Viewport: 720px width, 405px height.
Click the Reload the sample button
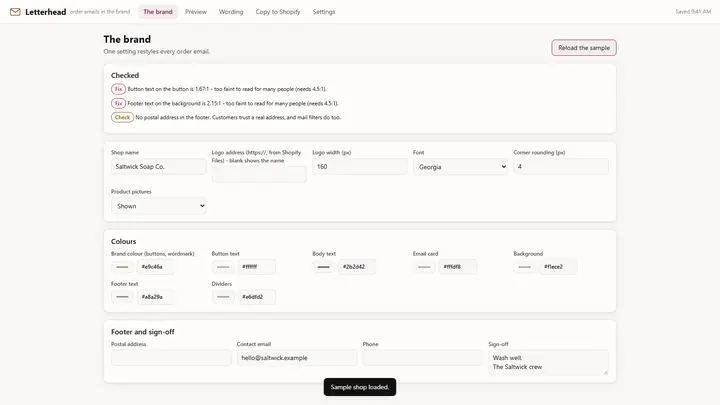(x=584, y=48)
